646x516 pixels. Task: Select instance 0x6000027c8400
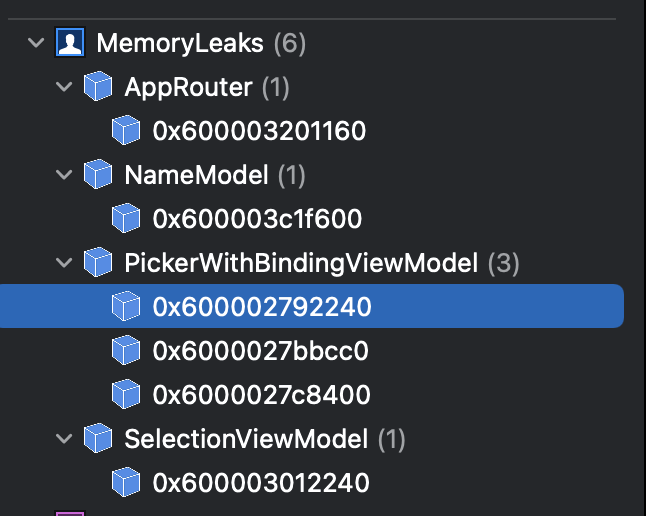pyautogui.click(x=261, y=394)
